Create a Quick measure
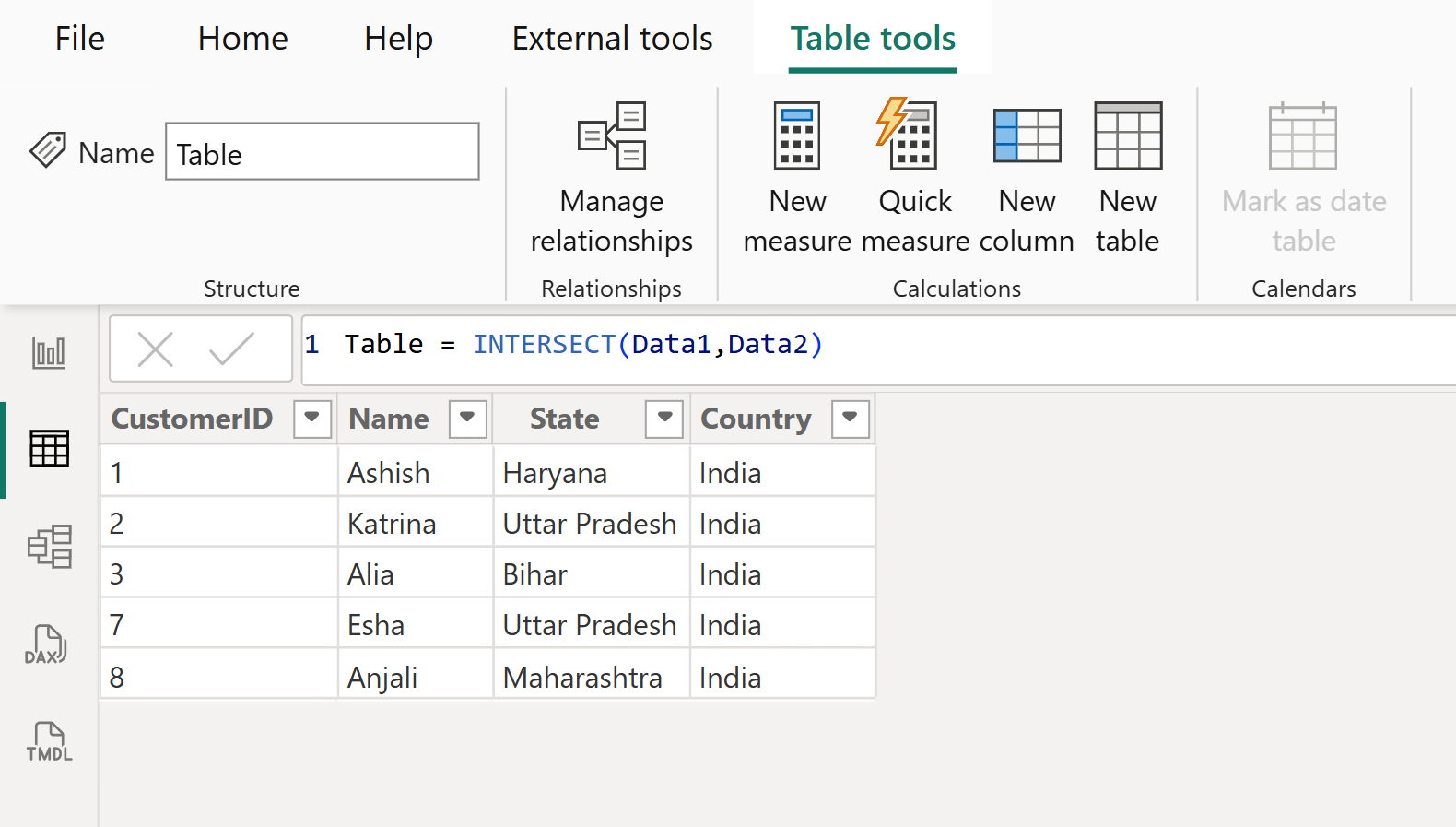 914,177
